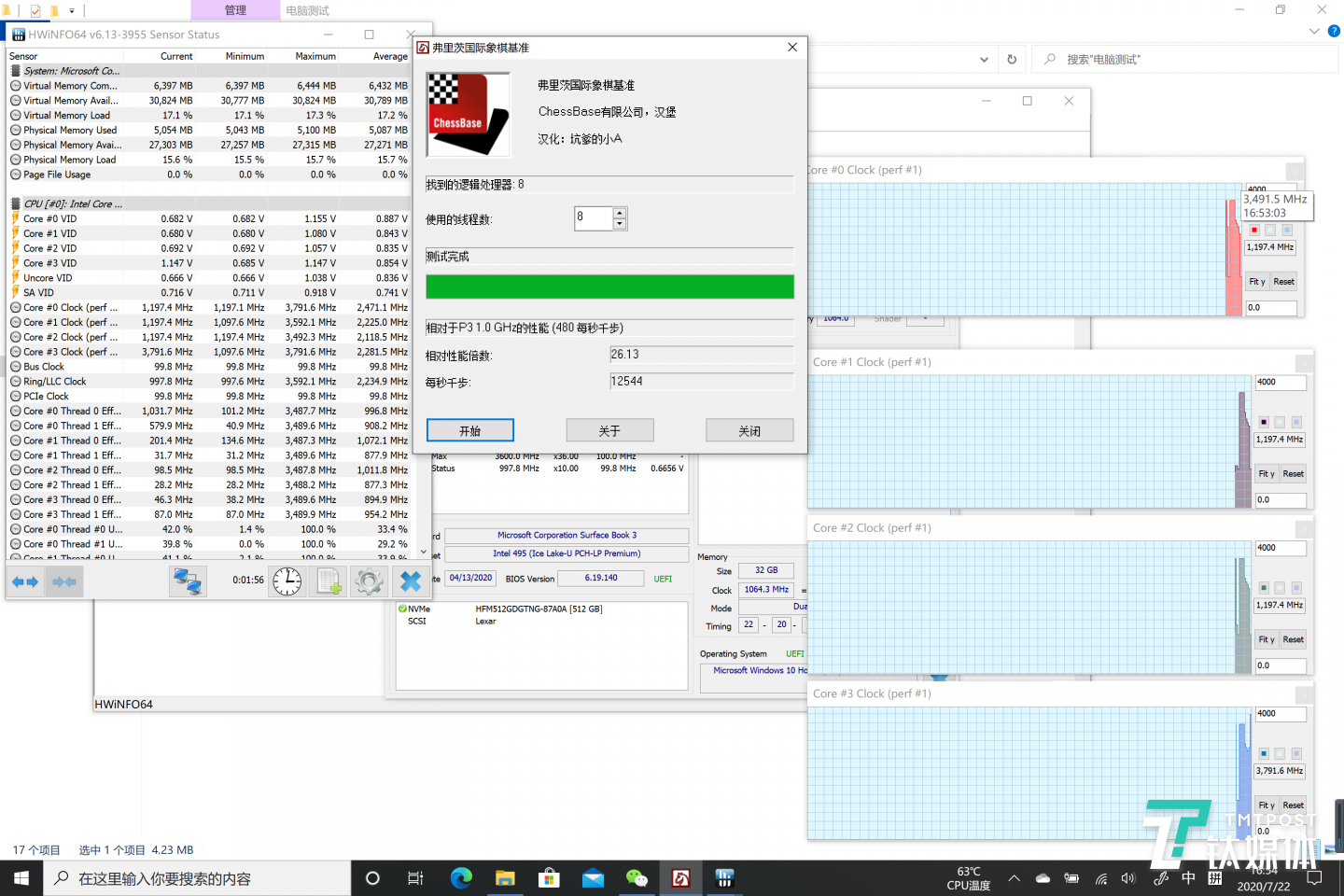Click the clock icon to reset the timer
The image size is (1344, 896).
tap(287, 581)
